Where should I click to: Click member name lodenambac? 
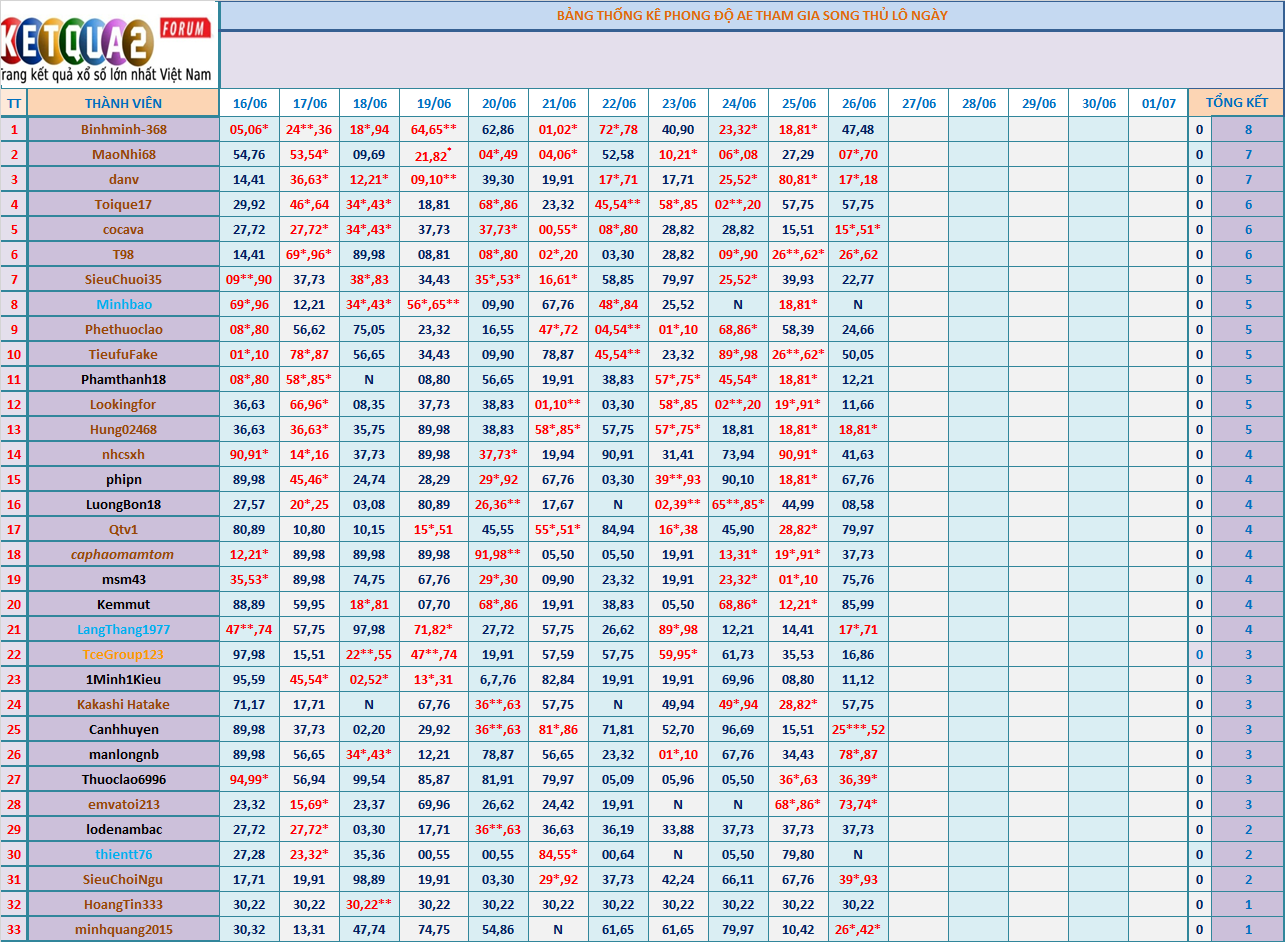(x=123, y=829)
